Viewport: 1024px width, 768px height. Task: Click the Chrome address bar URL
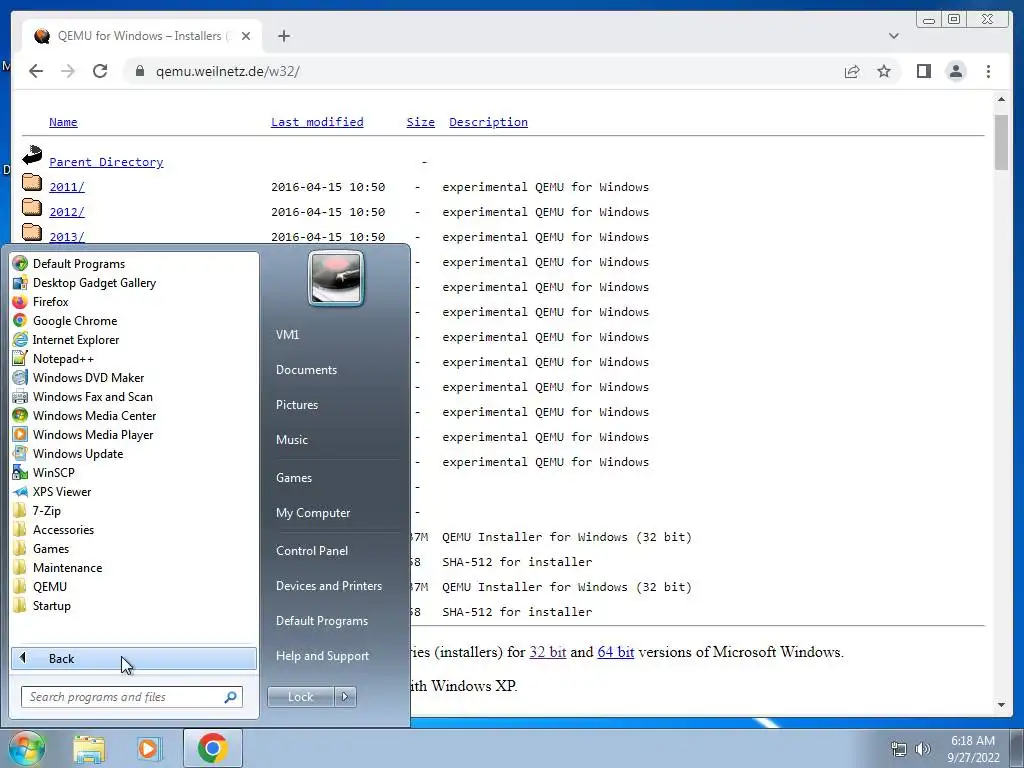pyautogui.click(x=227, y=71)
